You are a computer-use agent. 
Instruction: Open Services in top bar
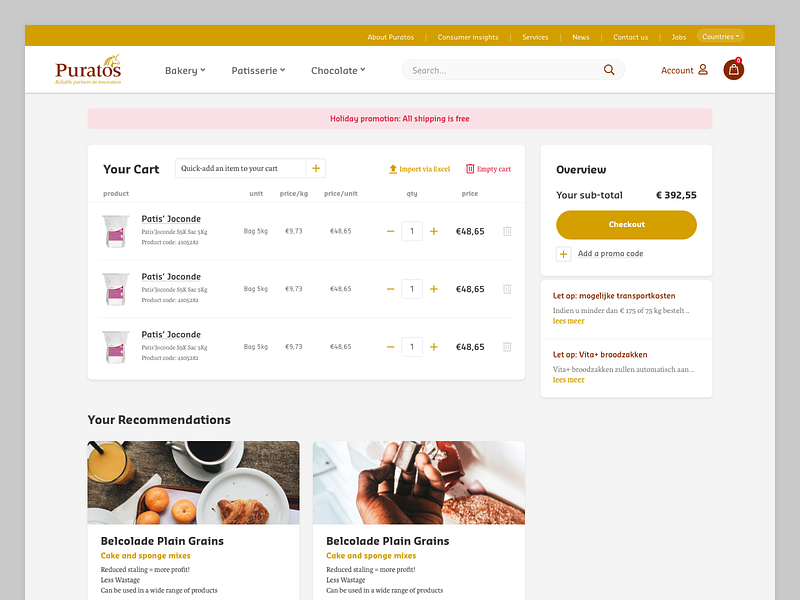[x=535, y=37]
